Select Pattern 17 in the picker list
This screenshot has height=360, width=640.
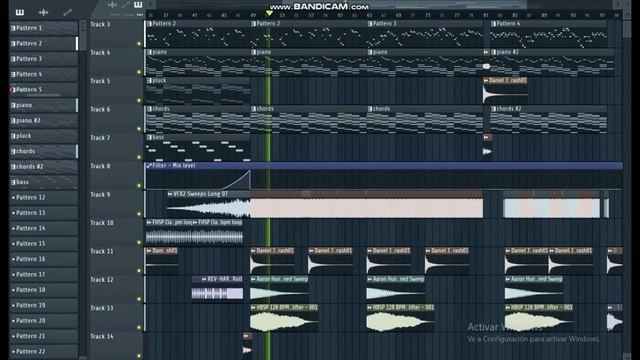[43, 274]
